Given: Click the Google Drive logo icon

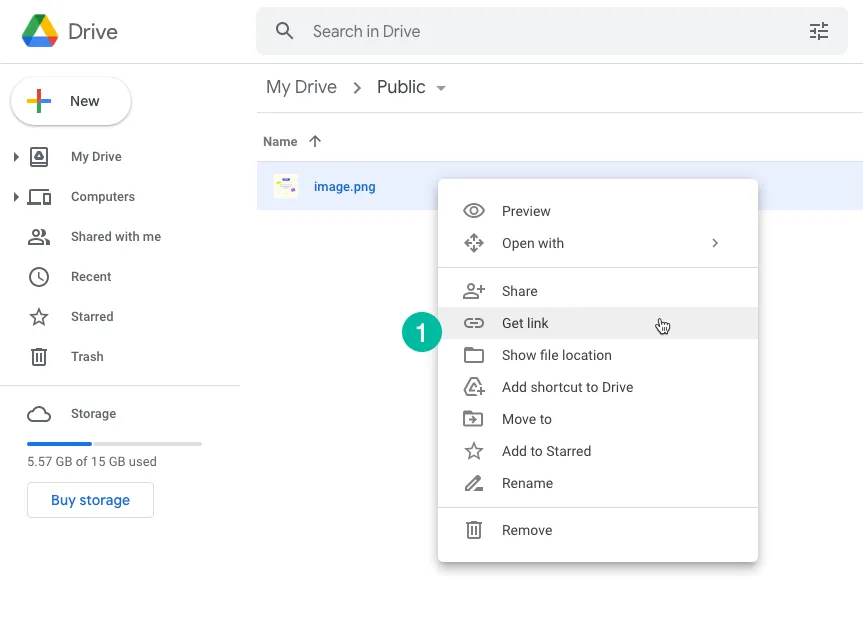Looking at the screenshot, I should click(42, 31).
